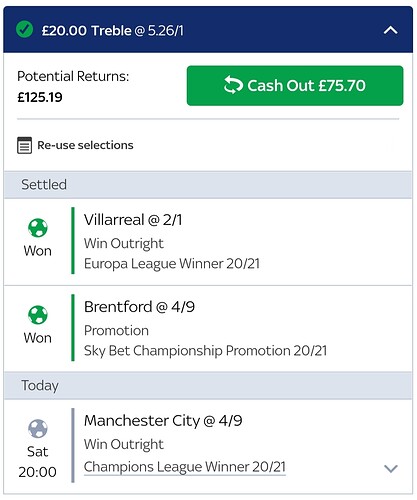
Task: Click Sky Bet Championship Promotion 20/21 text
Action: point(205,351)
